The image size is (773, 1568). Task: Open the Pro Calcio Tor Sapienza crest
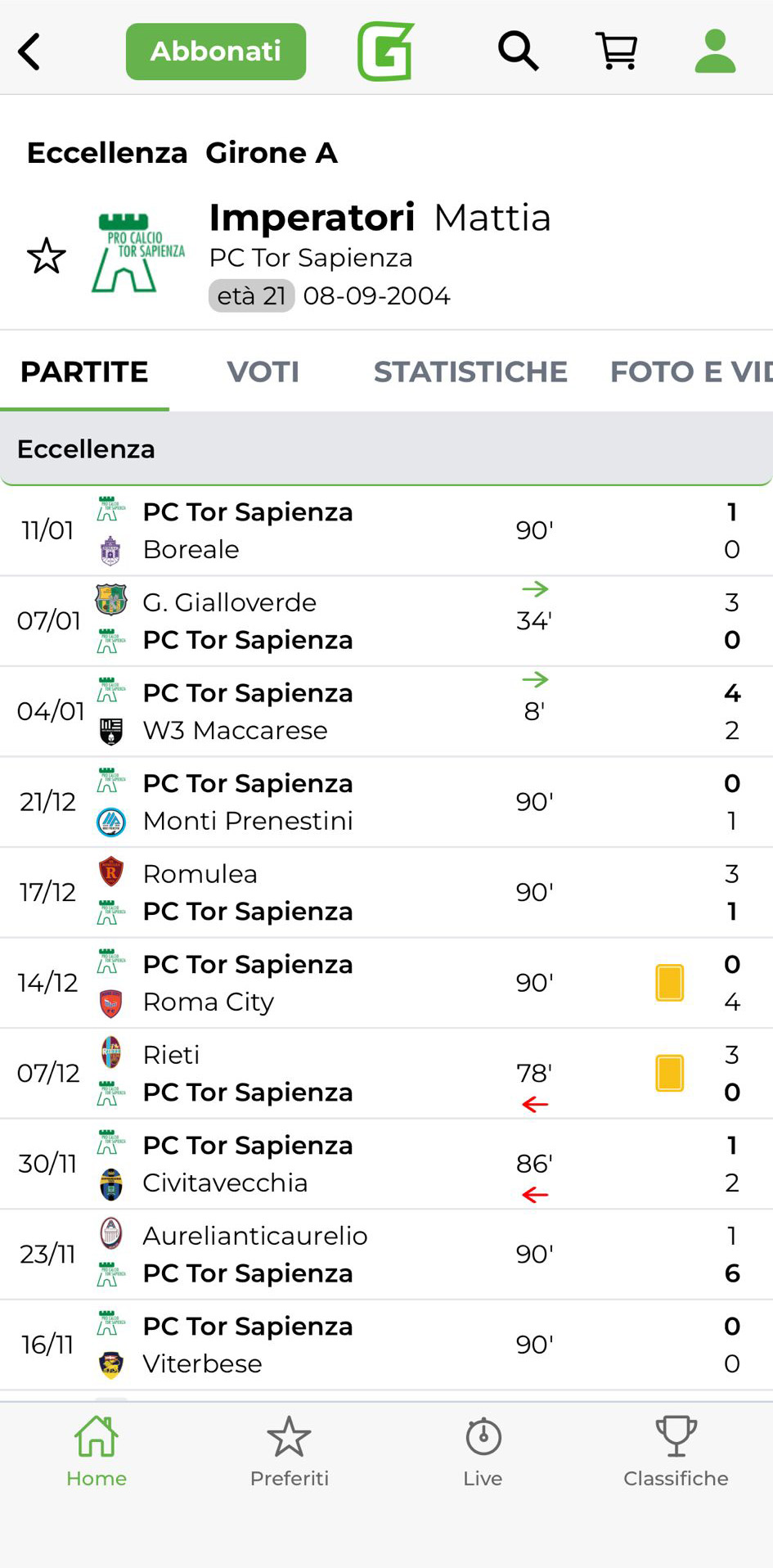click(x=137, y=253)
